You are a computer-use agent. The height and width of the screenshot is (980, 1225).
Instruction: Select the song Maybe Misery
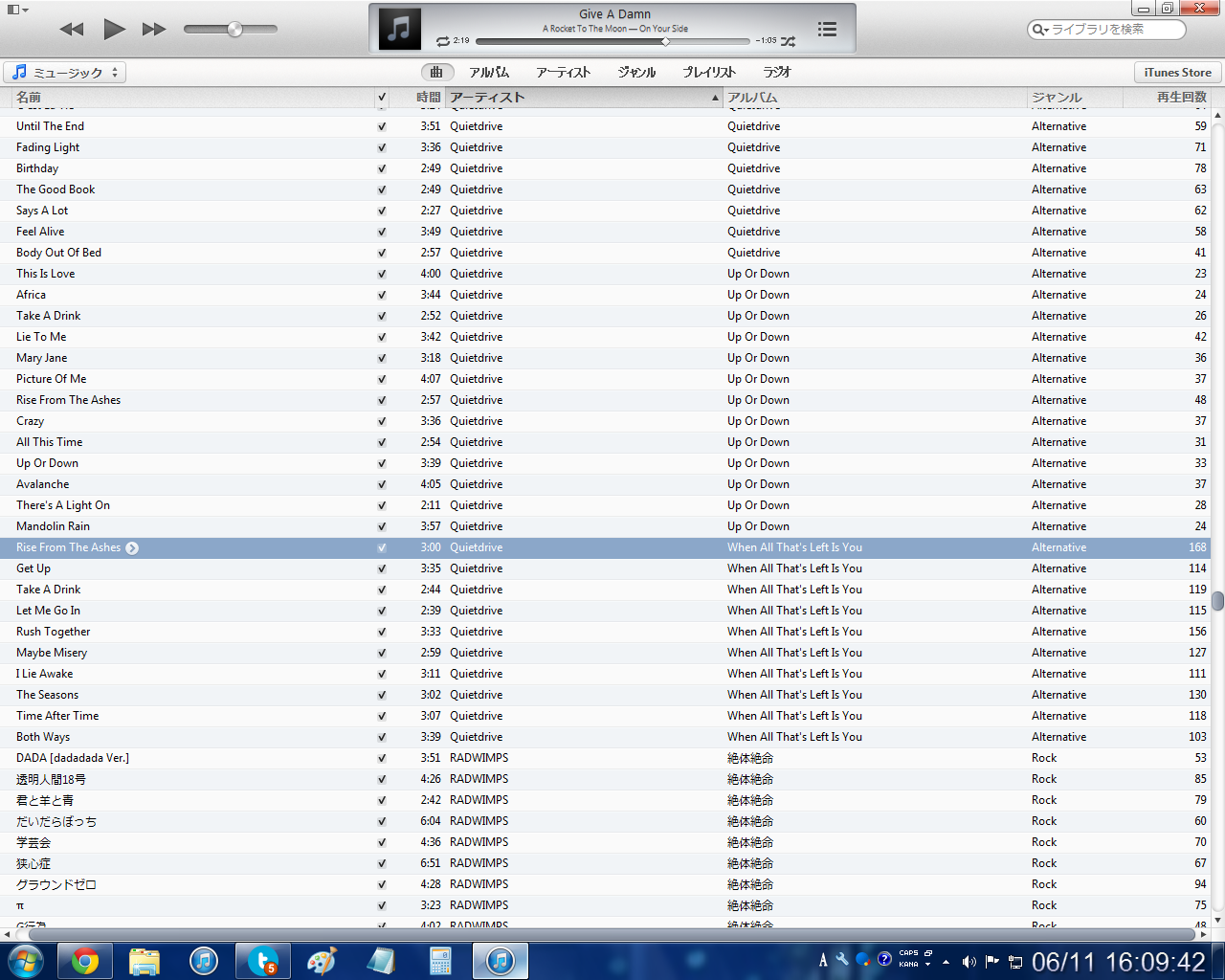pos(52,653)
